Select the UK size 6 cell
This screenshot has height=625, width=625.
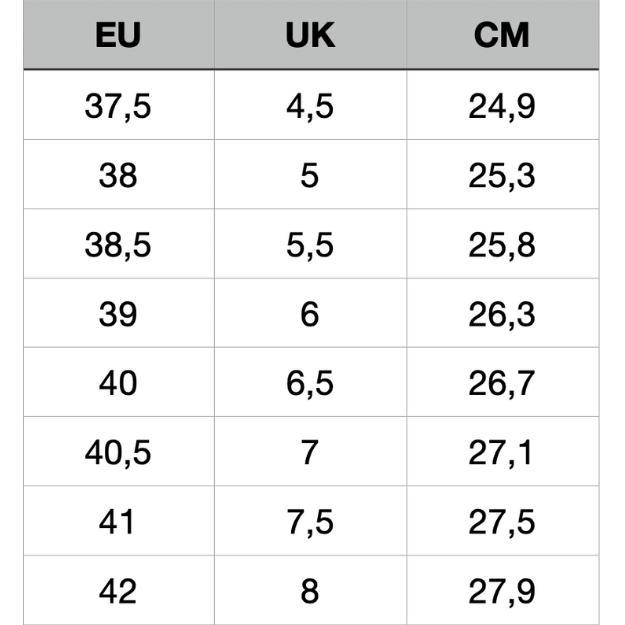310,314
